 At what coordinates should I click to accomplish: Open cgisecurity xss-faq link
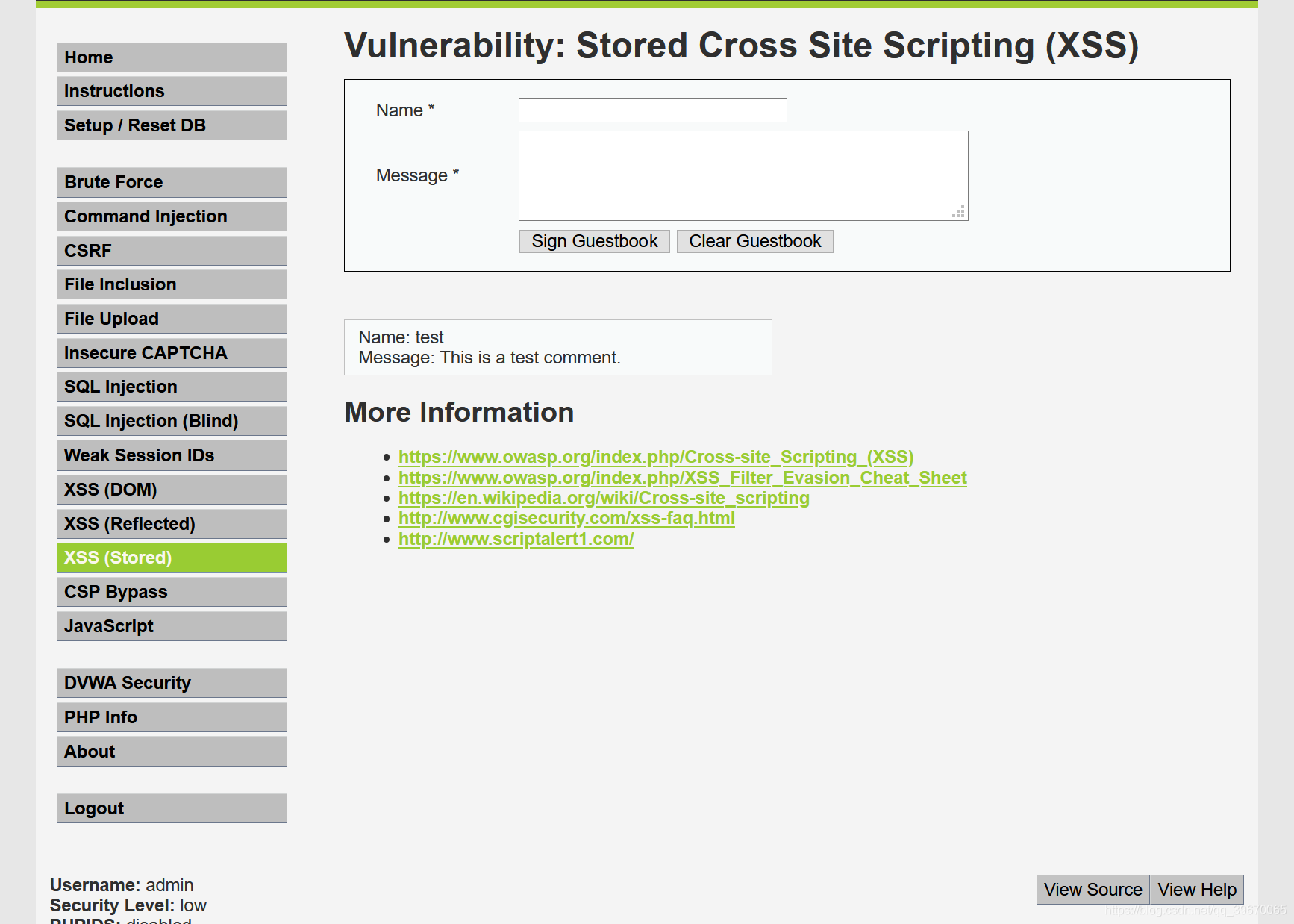[x=566, y=518]
